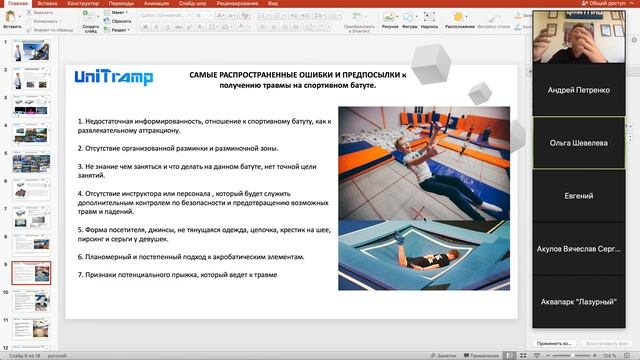Toggle underline formatting
The height and width of the screenshot is (360, 640).
pyautogui.click(x=167, y=27)
